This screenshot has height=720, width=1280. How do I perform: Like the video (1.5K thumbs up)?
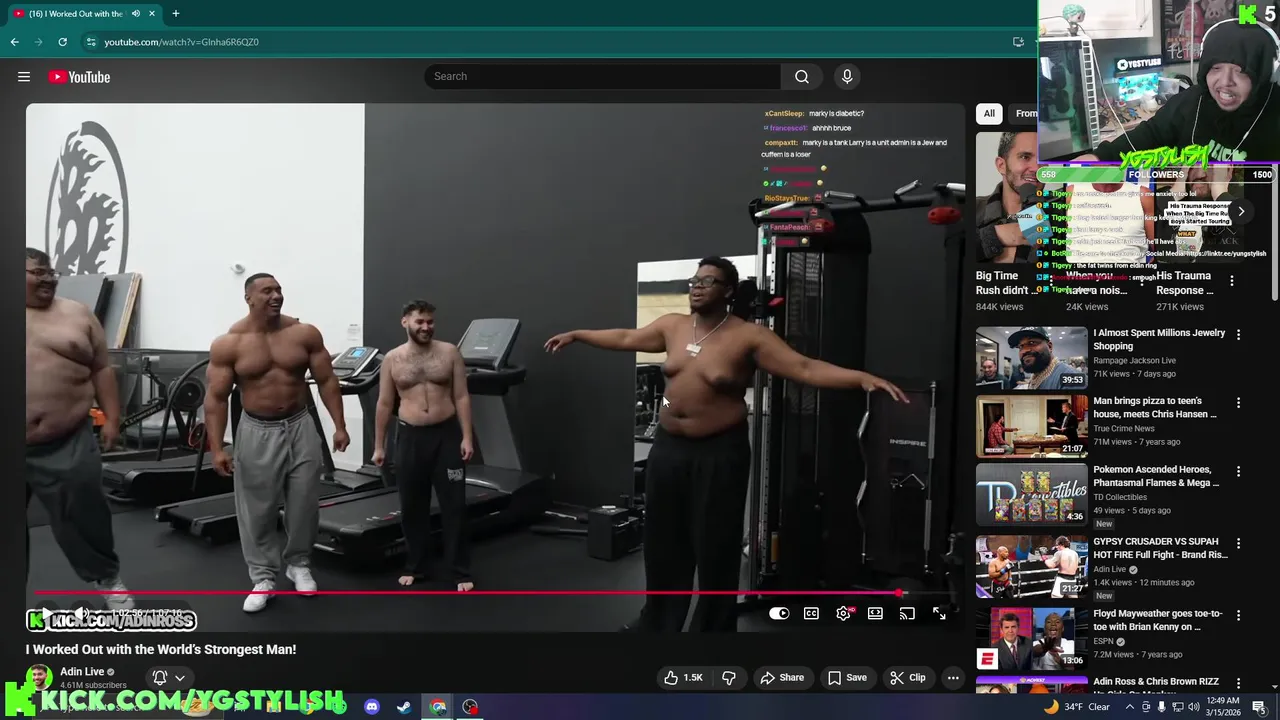pyautogui.click(x=683, y=678)
